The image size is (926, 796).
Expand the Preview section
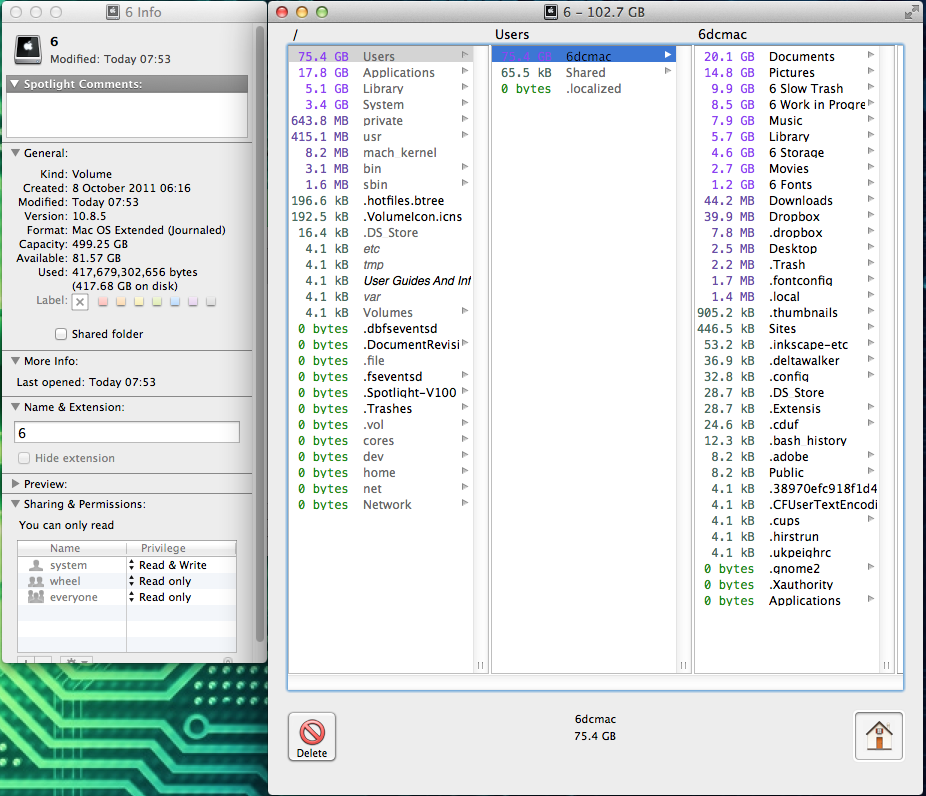click(x=16, y=484)
